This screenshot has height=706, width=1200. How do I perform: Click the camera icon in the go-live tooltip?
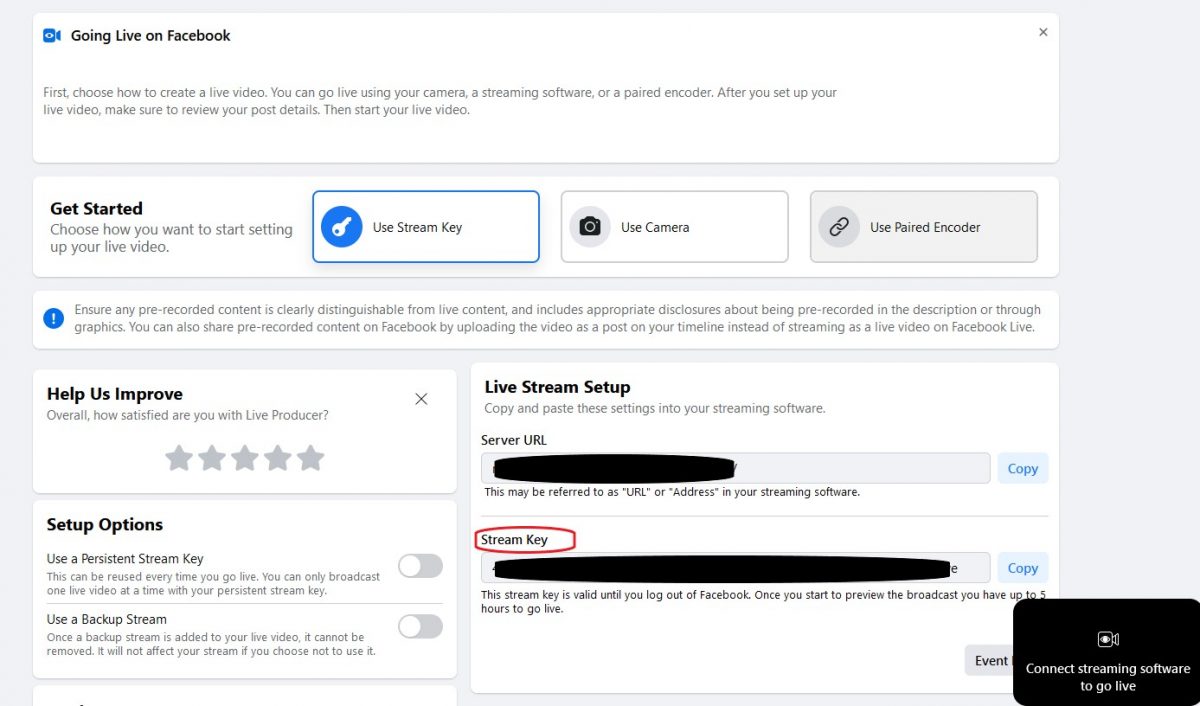[x=1107, y=639]
